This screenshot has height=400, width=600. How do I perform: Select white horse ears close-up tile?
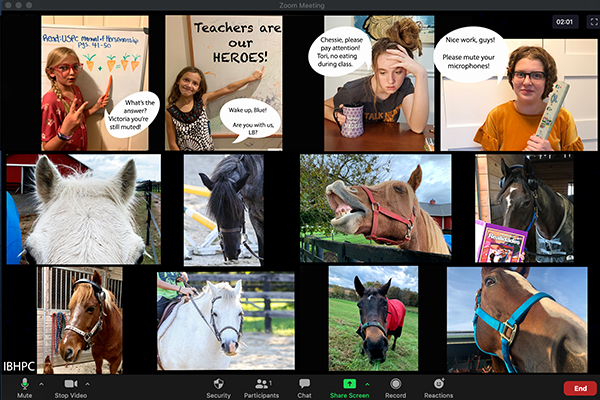[83, 209]
